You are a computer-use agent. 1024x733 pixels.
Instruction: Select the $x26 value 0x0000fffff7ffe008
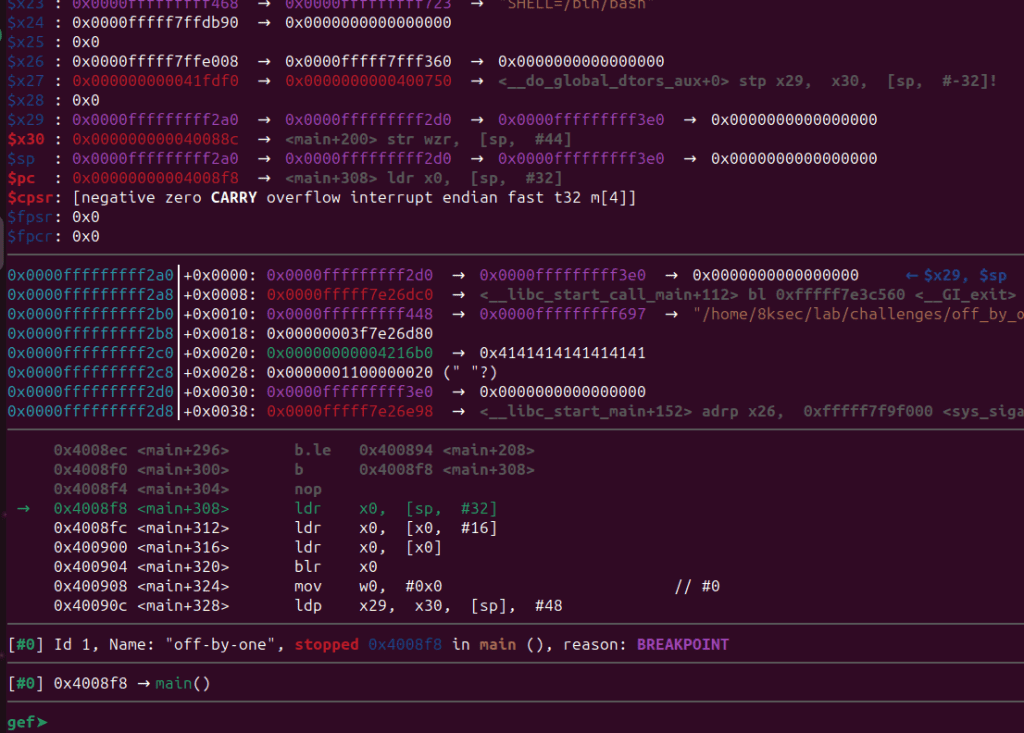click(x=155, y=61)
